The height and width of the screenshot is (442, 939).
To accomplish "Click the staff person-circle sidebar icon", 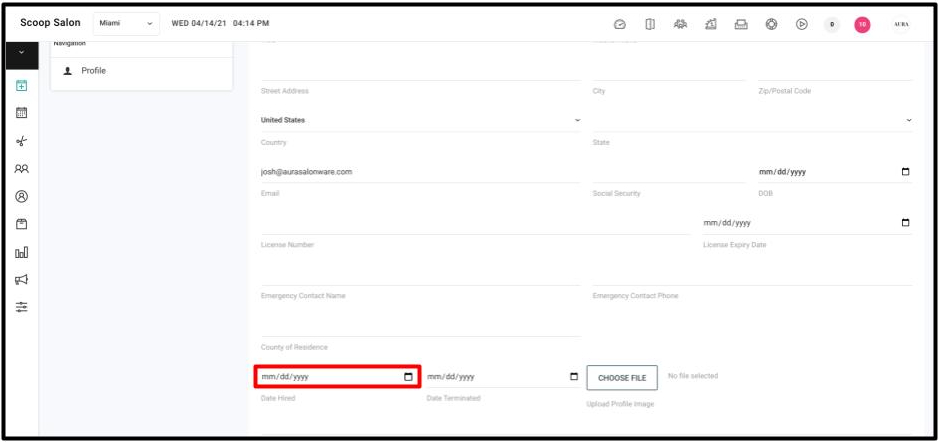I will point(22,196).
